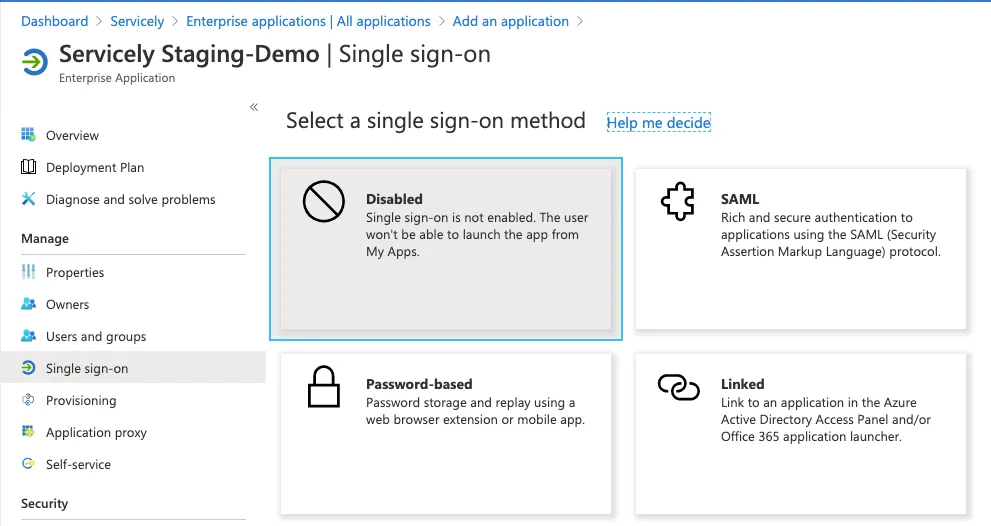Open the Help me decide link

659,123
